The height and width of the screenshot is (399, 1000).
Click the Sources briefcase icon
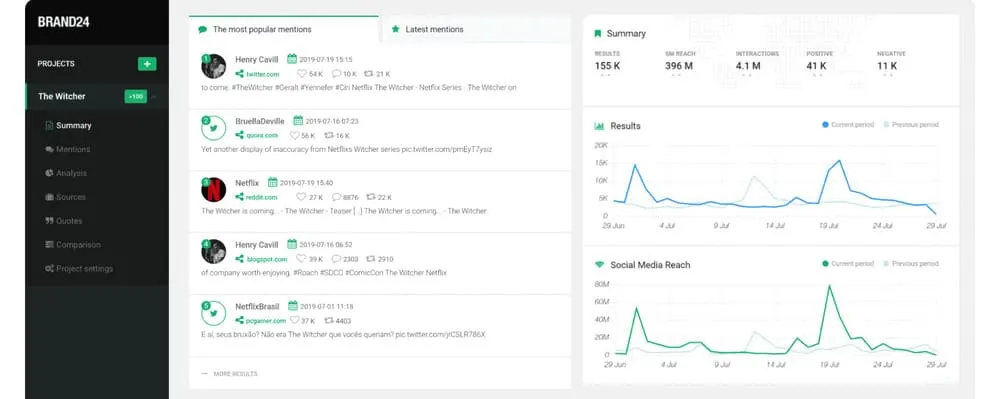[x=49, y=197]
